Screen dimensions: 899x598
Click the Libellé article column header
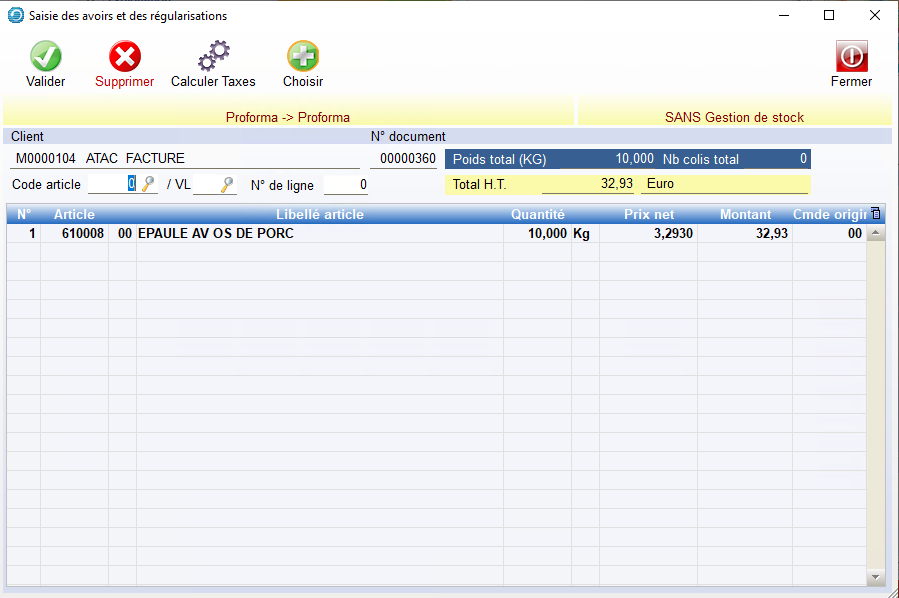[319, 214]
